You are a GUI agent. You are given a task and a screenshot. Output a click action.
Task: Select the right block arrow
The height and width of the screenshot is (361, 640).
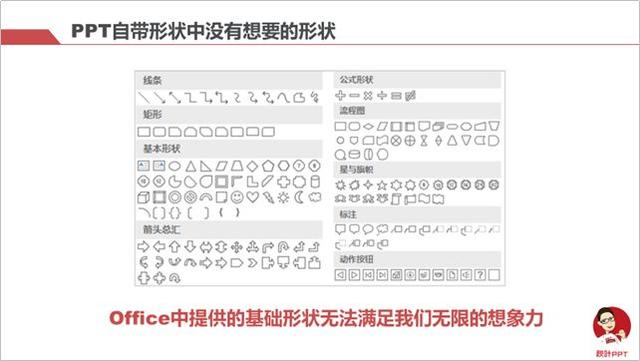pos(144,247)
